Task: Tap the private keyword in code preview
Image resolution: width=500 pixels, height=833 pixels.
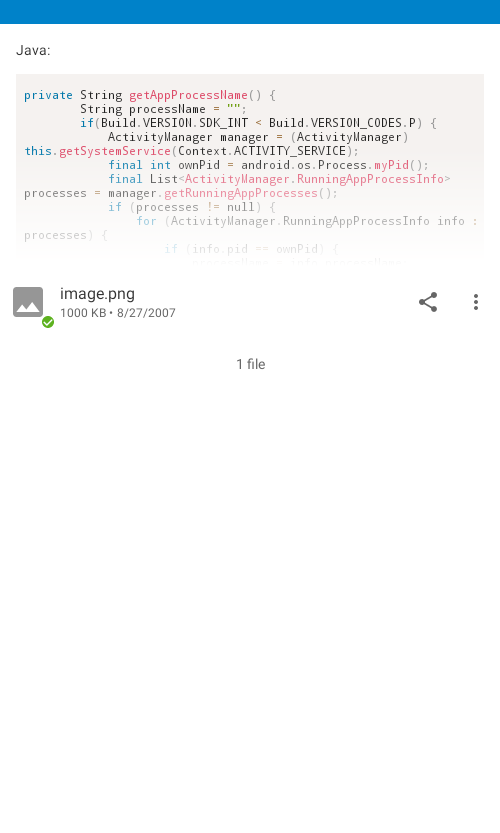Action: point(48,95)
